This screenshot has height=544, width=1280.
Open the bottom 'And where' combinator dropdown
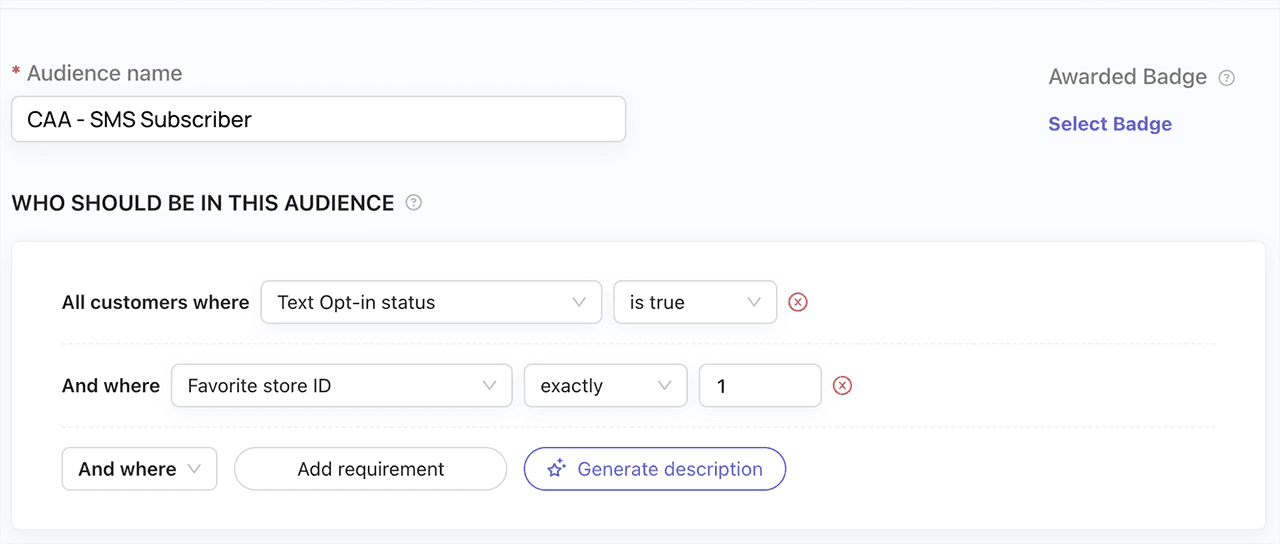pyautogui.click(x=139, y=469)
